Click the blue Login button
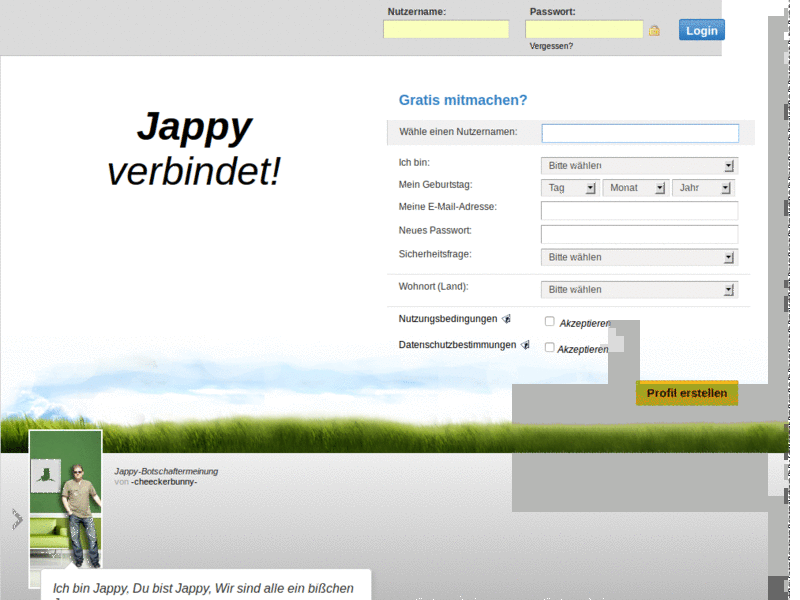 (x=702, y=30)
